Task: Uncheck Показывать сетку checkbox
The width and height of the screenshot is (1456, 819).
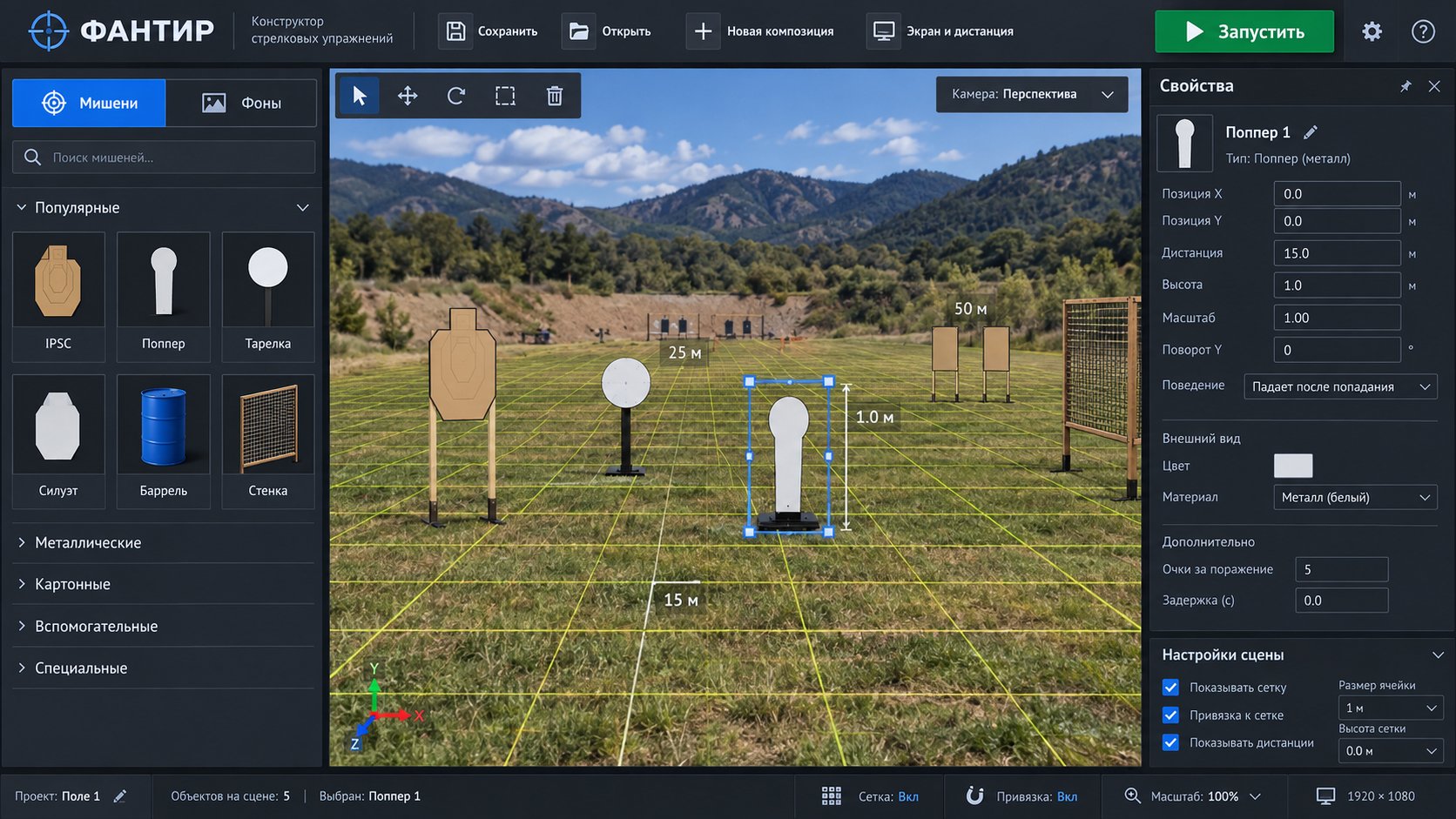Action: pos(1171,688)
